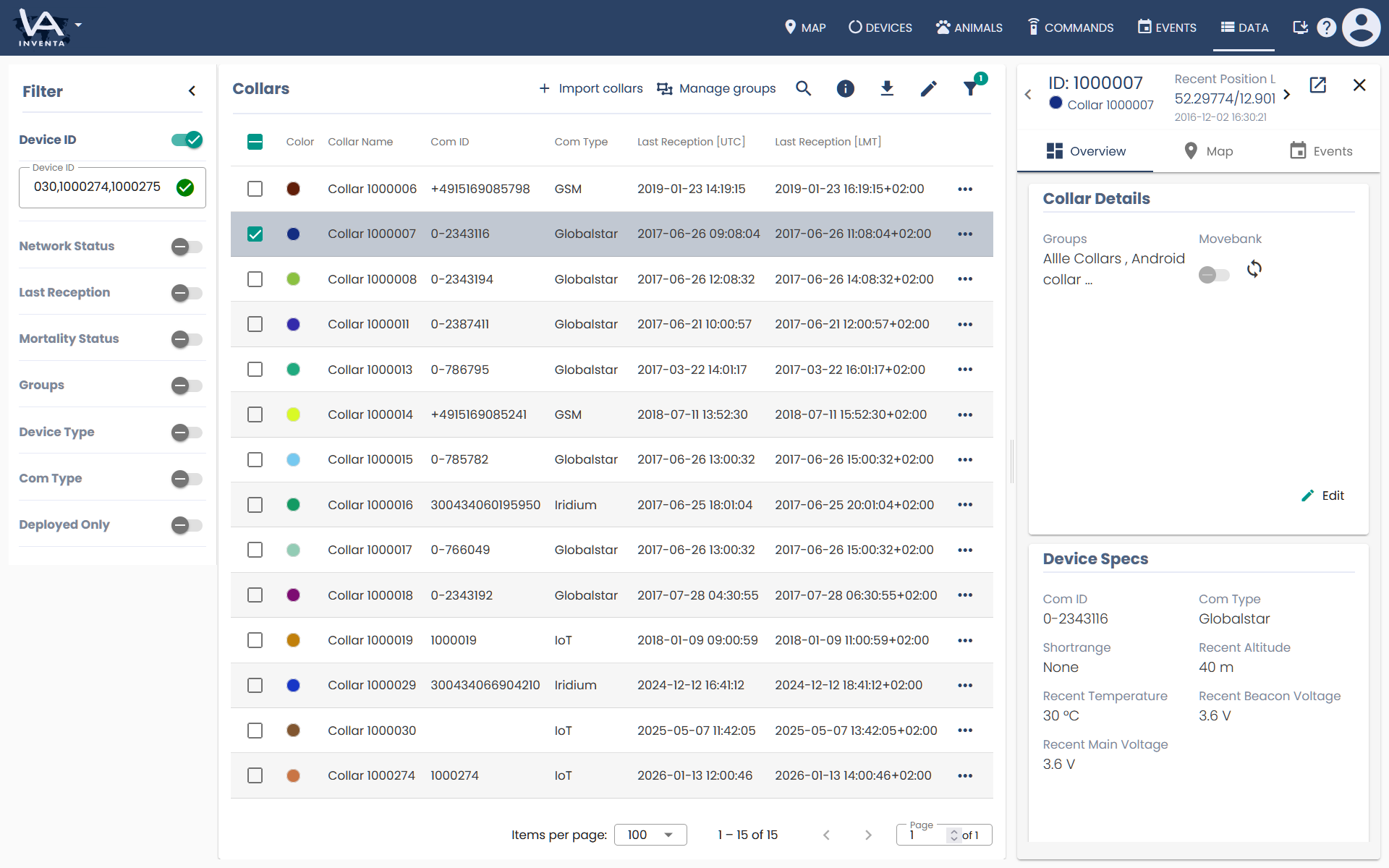Open the help question mark icon
1389x868 pixels.
(1326, 27)
